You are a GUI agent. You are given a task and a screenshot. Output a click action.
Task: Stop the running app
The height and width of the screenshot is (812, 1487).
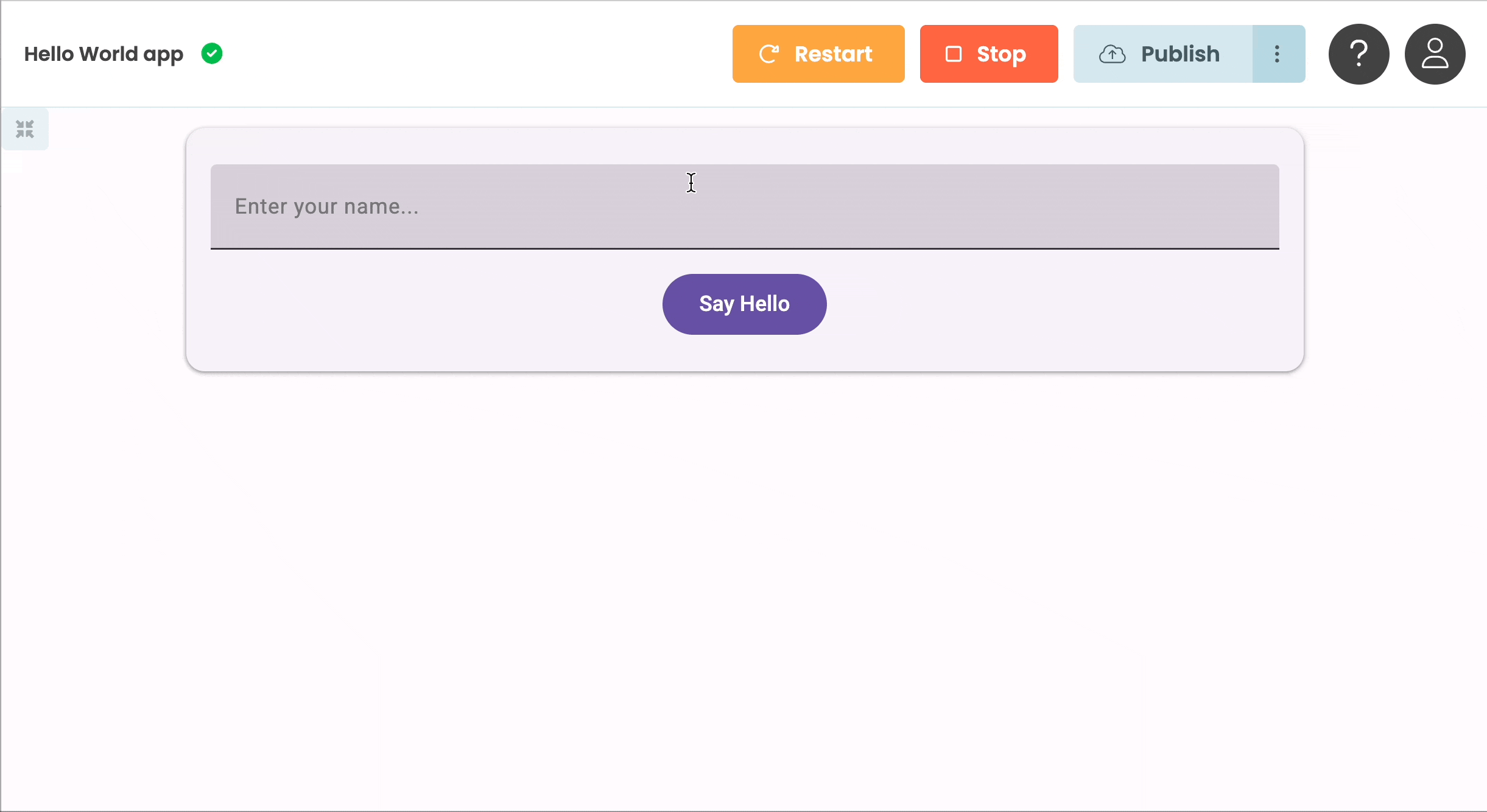click(x=988, y=54)
